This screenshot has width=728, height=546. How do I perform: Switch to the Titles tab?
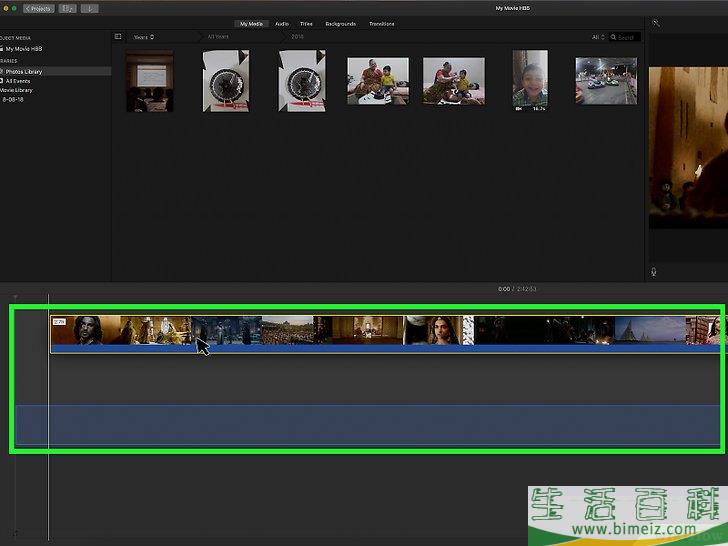[x=306, y=24]
